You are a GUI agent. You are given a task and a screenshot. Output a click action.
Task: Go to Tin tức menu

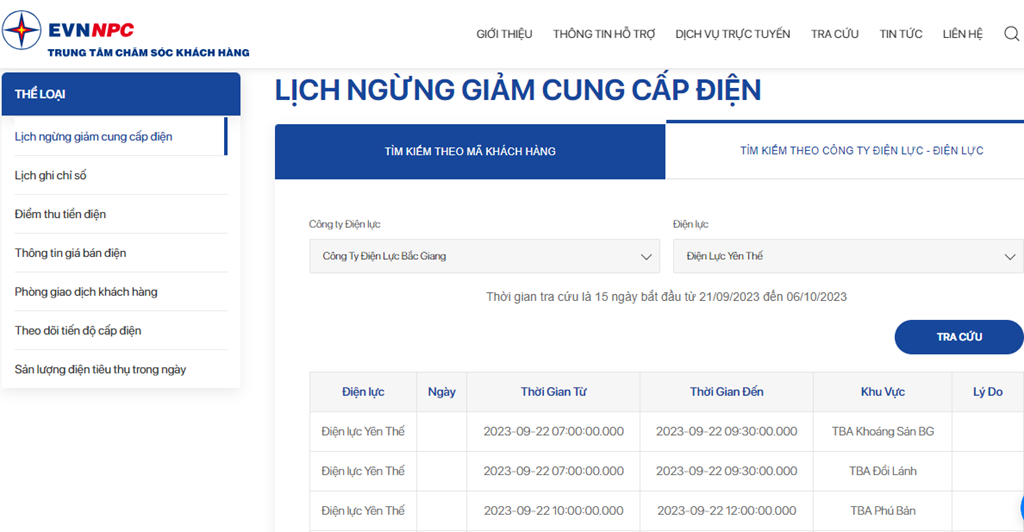pos(900,34)
